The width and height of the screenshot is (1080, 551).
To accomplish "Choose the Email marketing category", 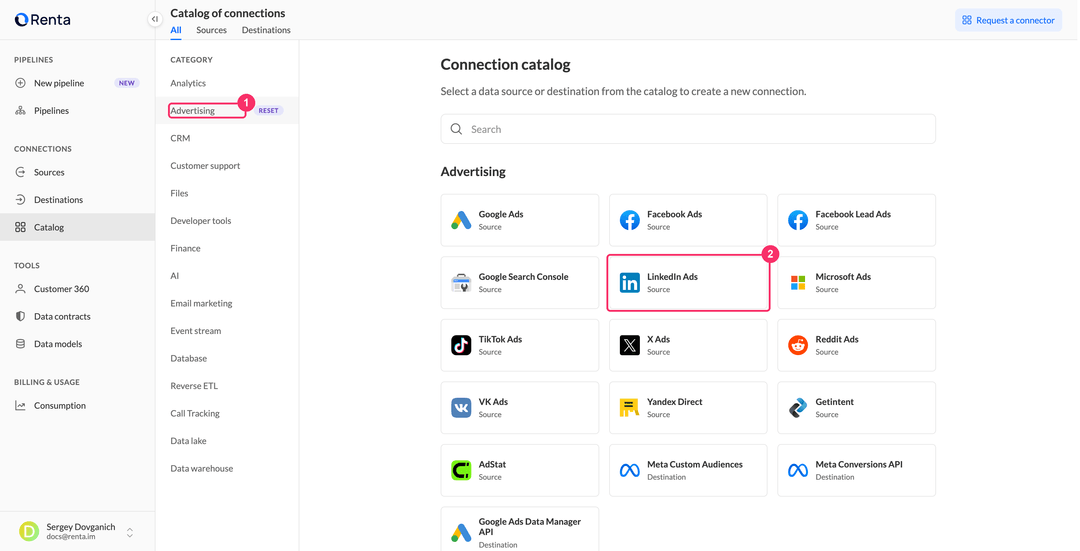I will 201,304.
